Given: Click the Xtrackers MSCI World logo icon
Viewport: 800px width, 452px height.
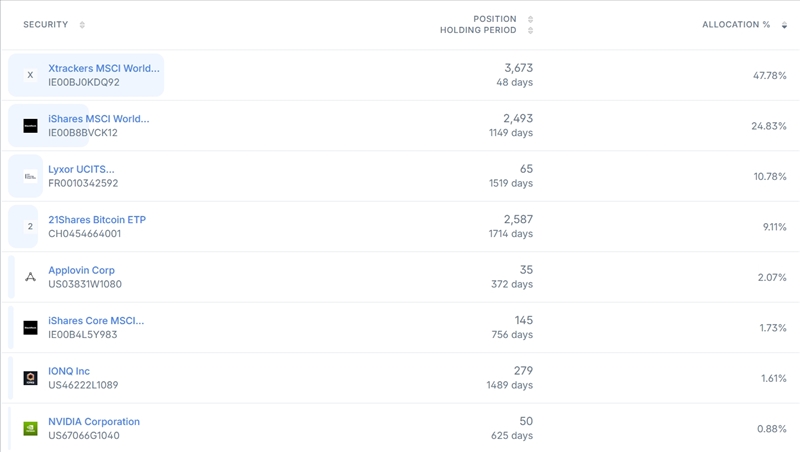Looking at the screenshot, I should pyautogui.click(x=30, y=75).
